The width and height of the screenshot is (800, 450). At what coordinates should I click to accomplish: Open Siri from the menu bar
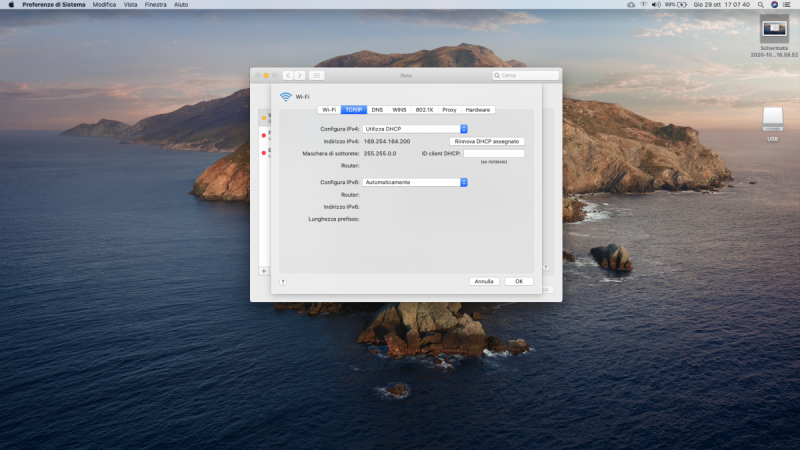pos(774,4)
